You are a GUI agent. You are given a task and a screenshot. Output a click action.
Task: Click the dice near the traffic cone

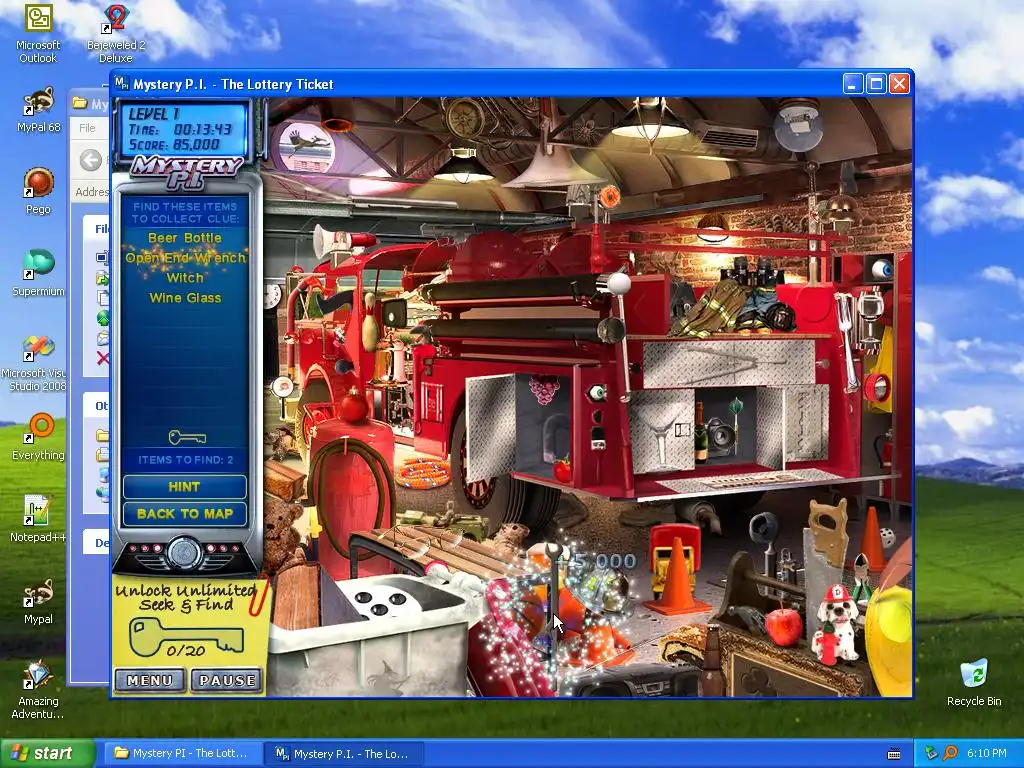point(888,537)
